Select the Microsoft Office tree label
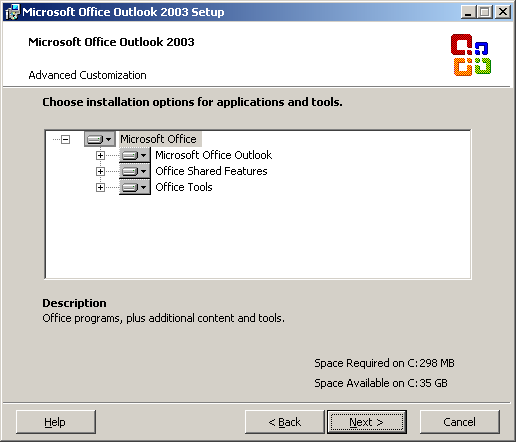Screen dimensions: 516x442 point(159,139)
